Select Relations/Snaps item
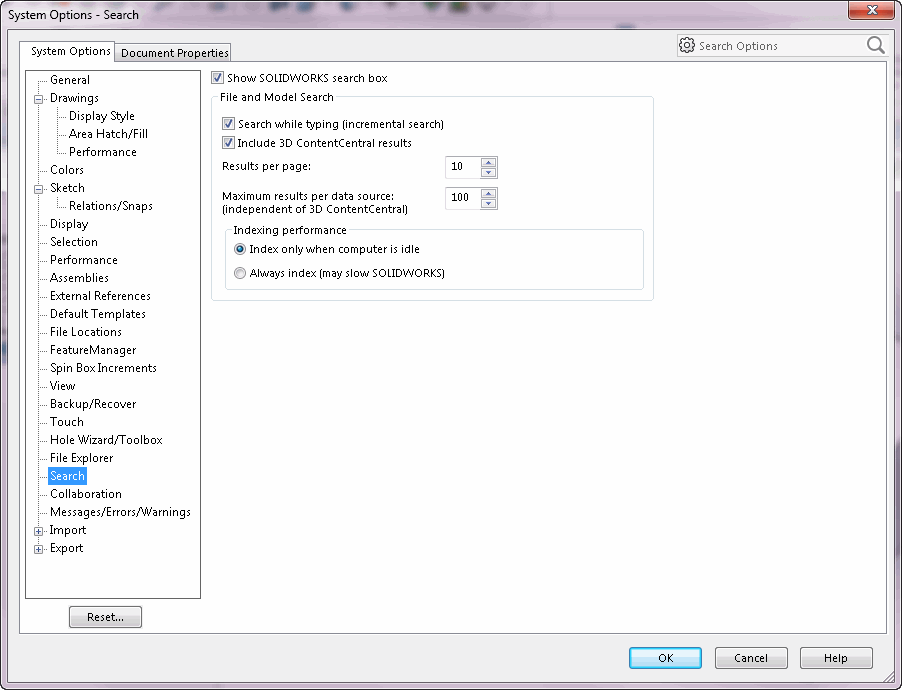Viewport: 902px width, 690px height. [x=110, y=205]
